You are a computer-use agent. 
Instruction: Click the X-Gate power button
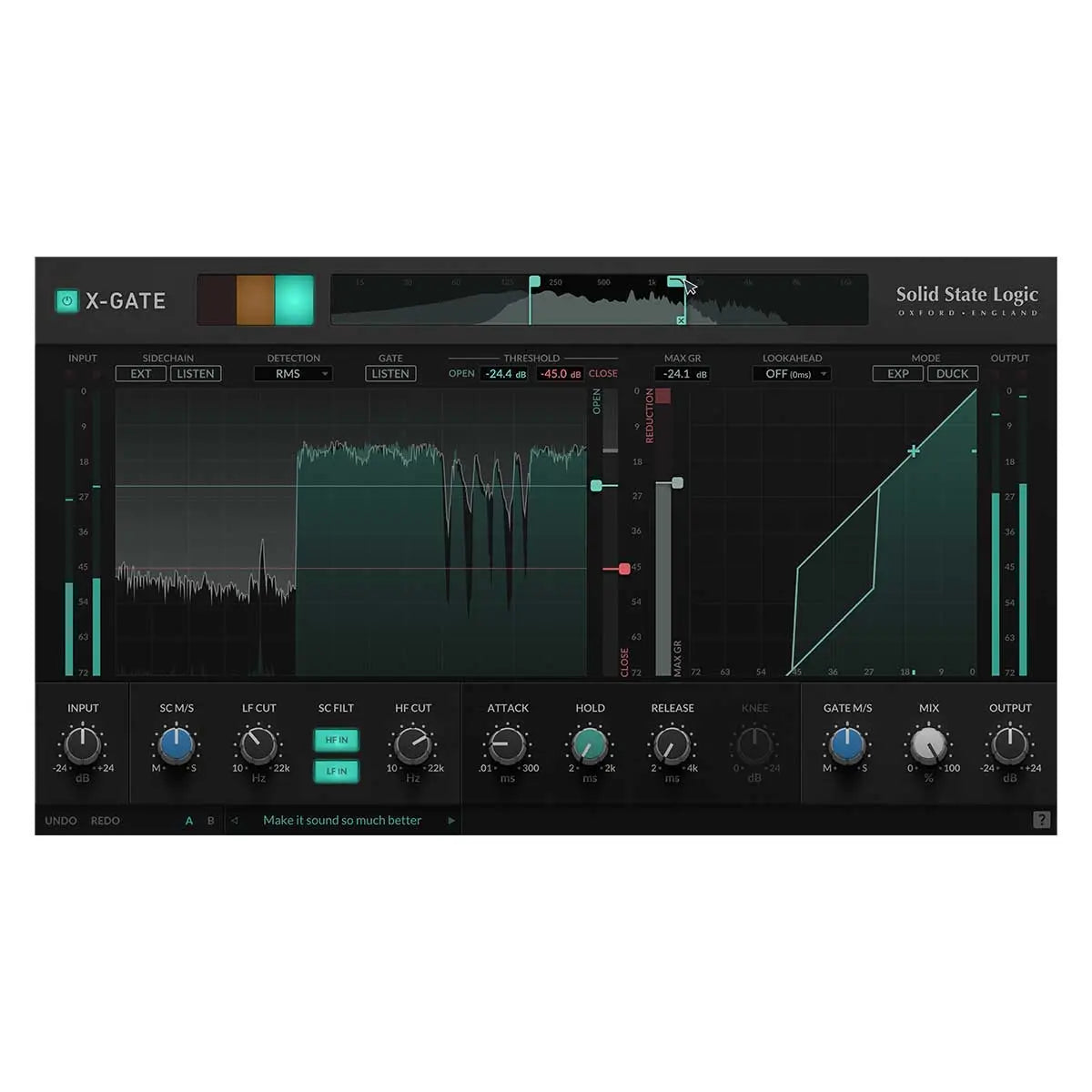coord(65,301)
